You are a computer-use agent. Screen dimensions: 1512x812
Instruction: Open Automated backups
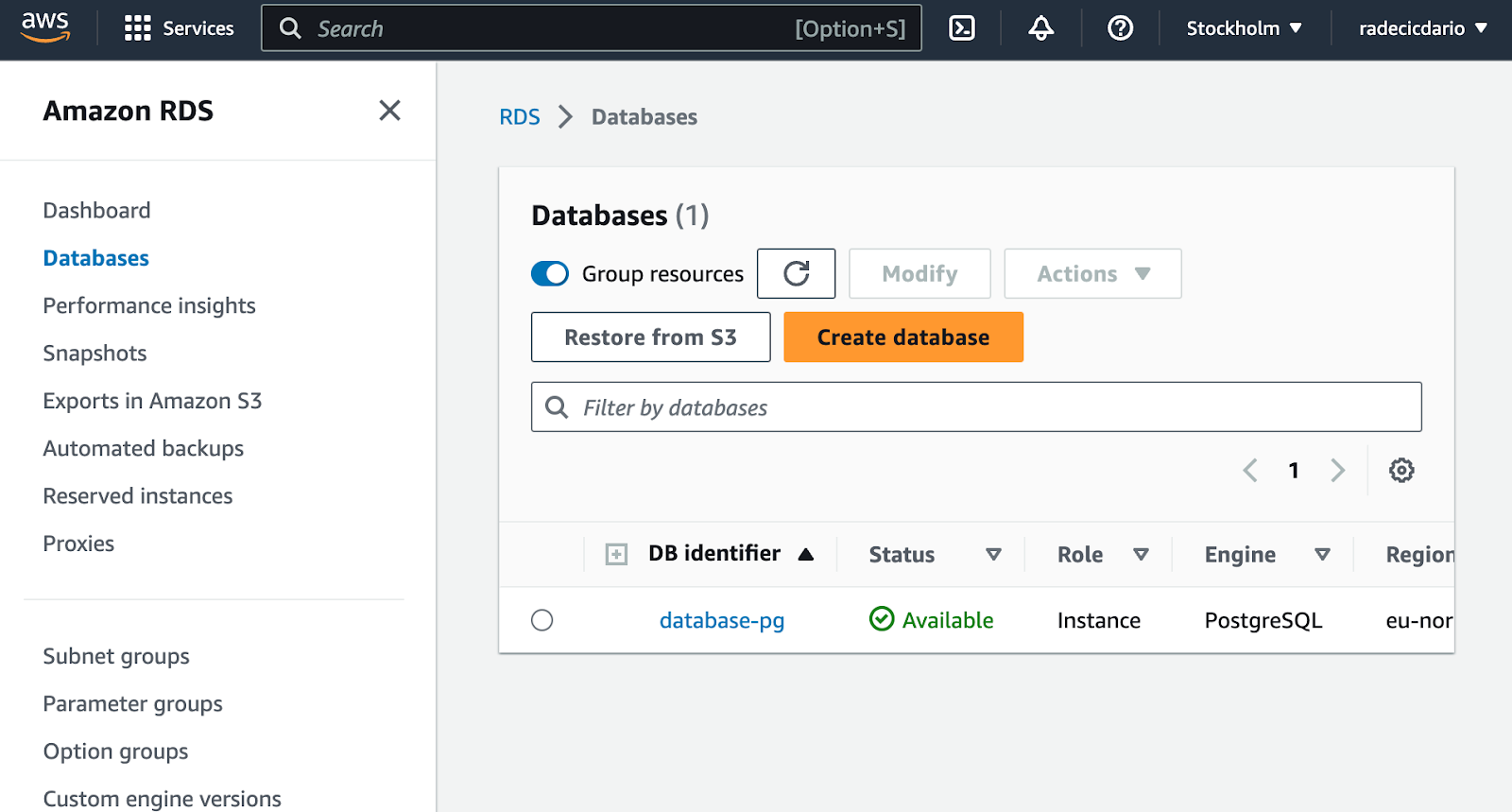coord(143,448)
